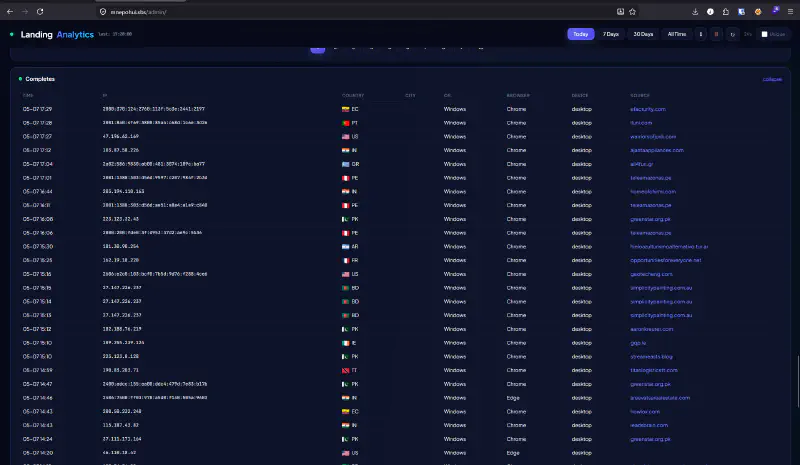
Task: Open greenstar.org.pk link in 16:08 row
Action: 650,219
